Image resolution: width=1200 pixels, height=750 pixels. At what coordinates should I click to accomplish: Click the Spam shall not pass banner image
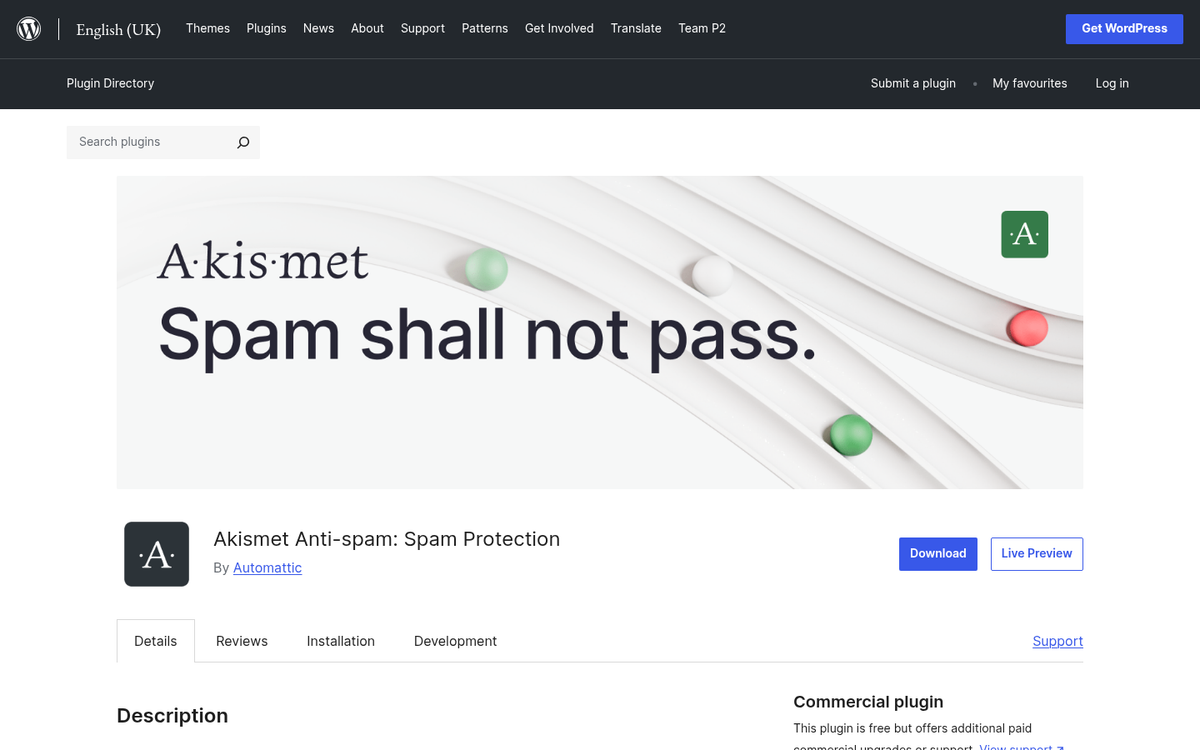(600, 332)
